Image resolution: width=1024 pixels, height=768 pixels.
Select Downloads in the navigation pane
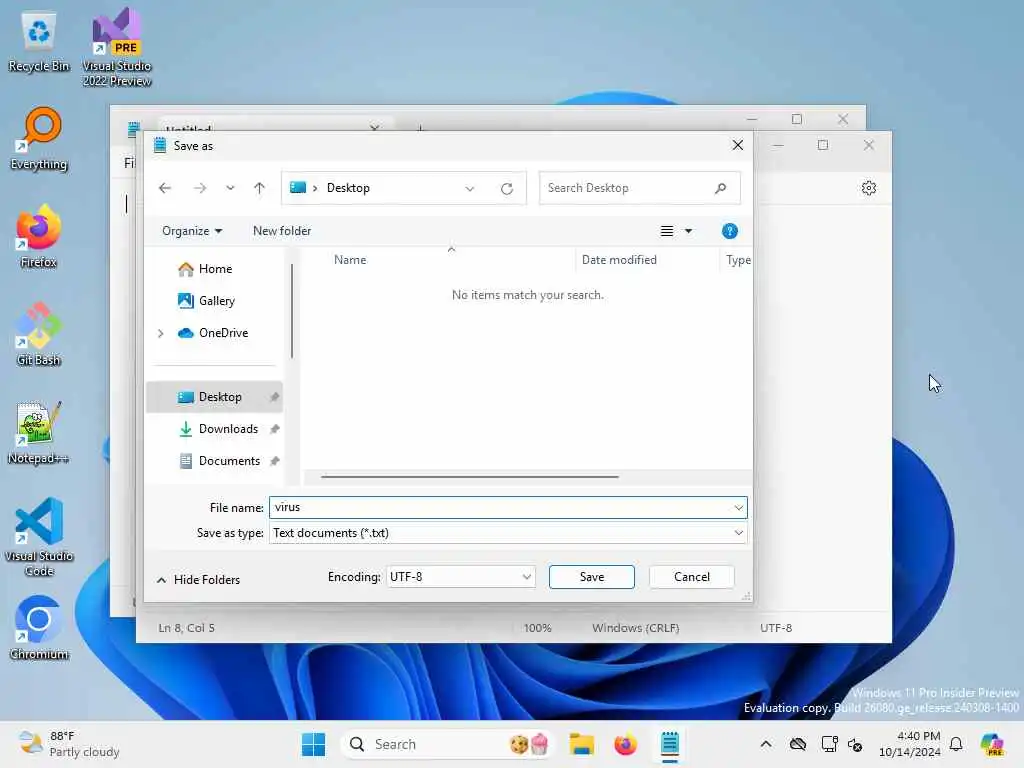pos(228,429)
